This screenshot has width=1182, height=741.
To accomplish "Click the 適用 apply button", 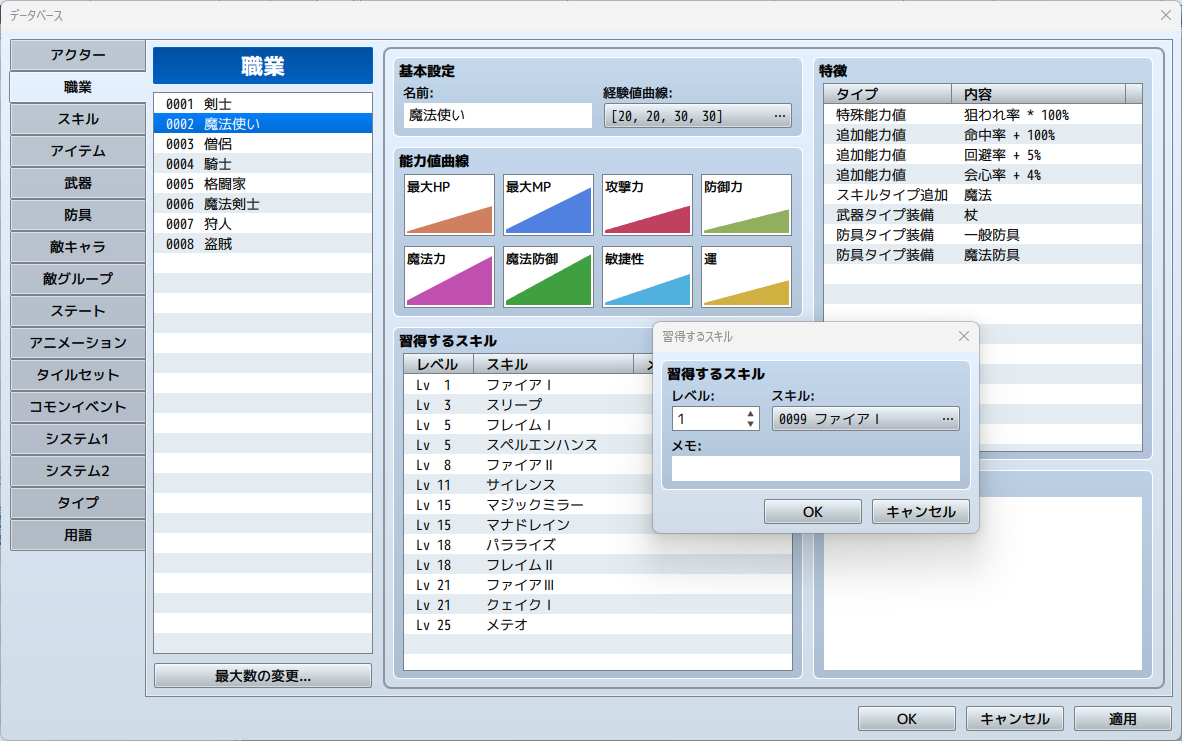I will (x=1122, y=719).
